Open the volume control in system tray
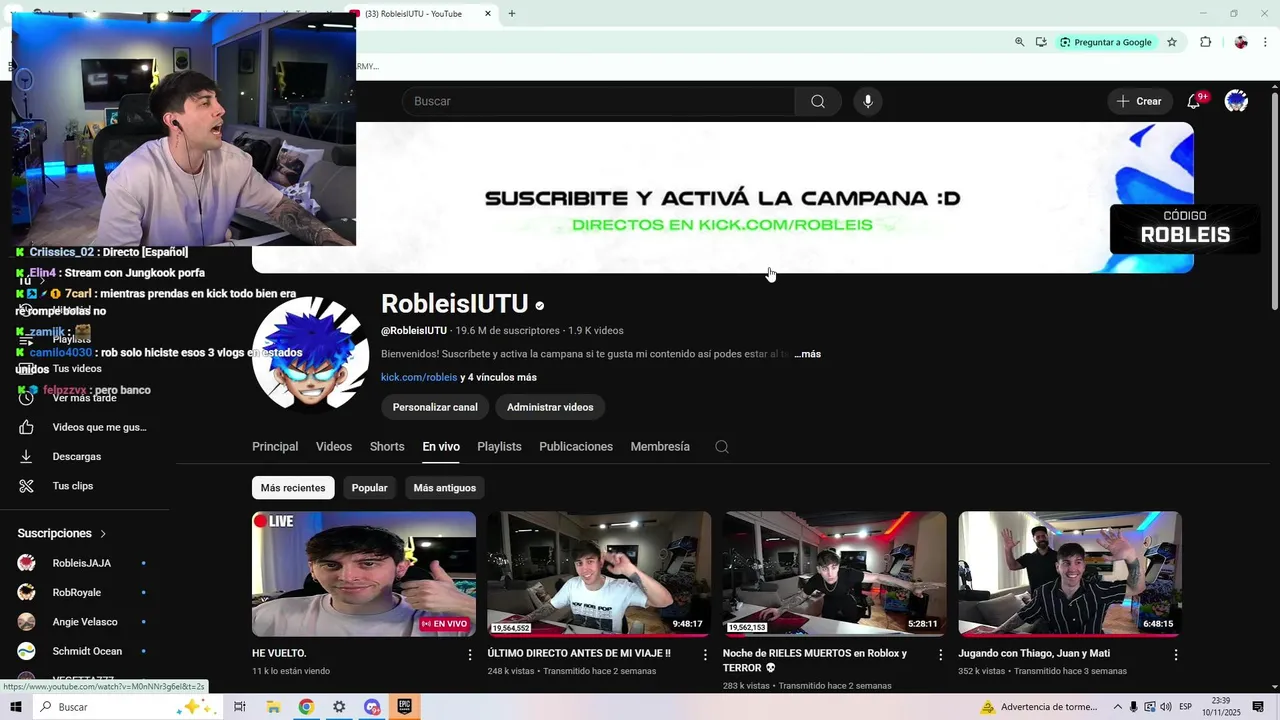This screenshot has width=1280, height=720. click(x=1166, y=707)
